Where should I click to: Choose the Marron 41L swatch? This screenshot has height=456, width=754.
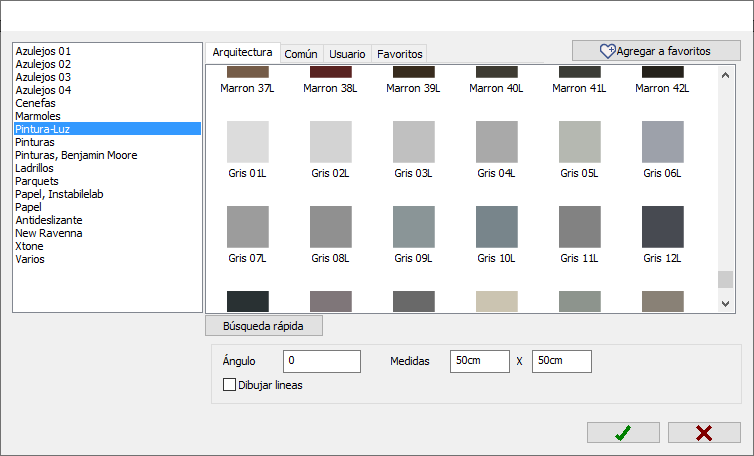tap(580, 72)
